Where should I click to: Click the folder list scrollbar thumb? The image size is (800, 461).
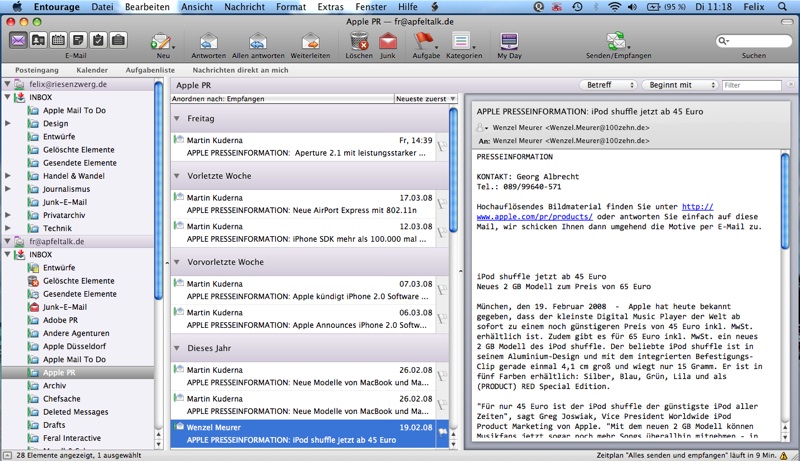tap(158, 190)
